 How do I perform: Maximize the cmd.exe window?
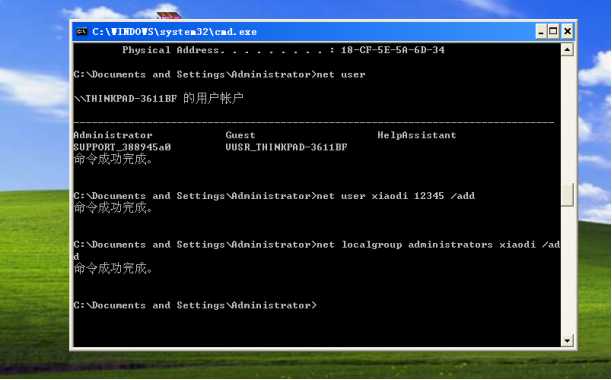(553, 32)
